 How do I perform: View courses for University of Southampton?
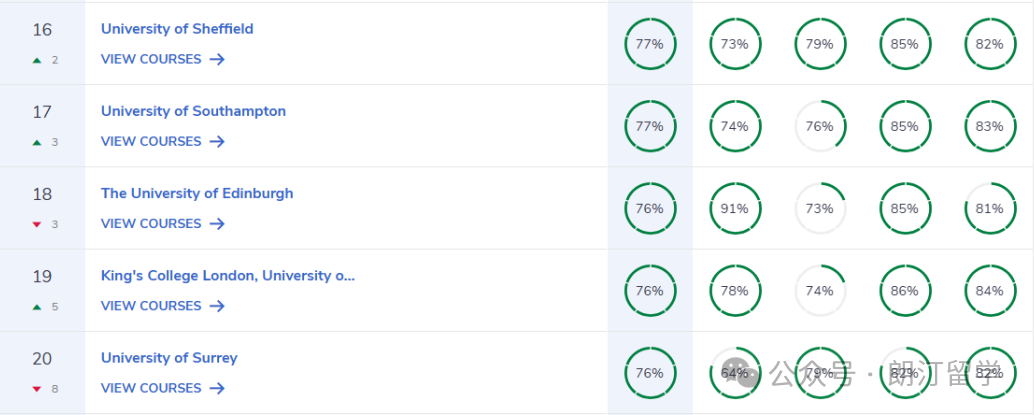click(163, 141)
